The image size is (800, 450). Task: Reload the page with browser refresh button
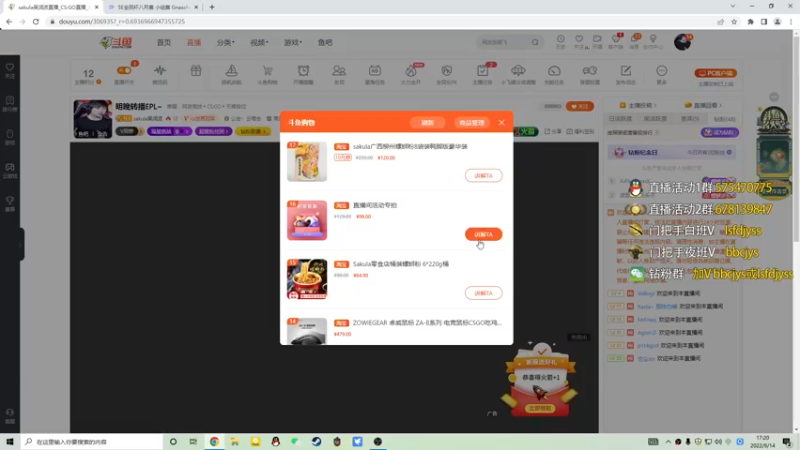pos(36,21)
